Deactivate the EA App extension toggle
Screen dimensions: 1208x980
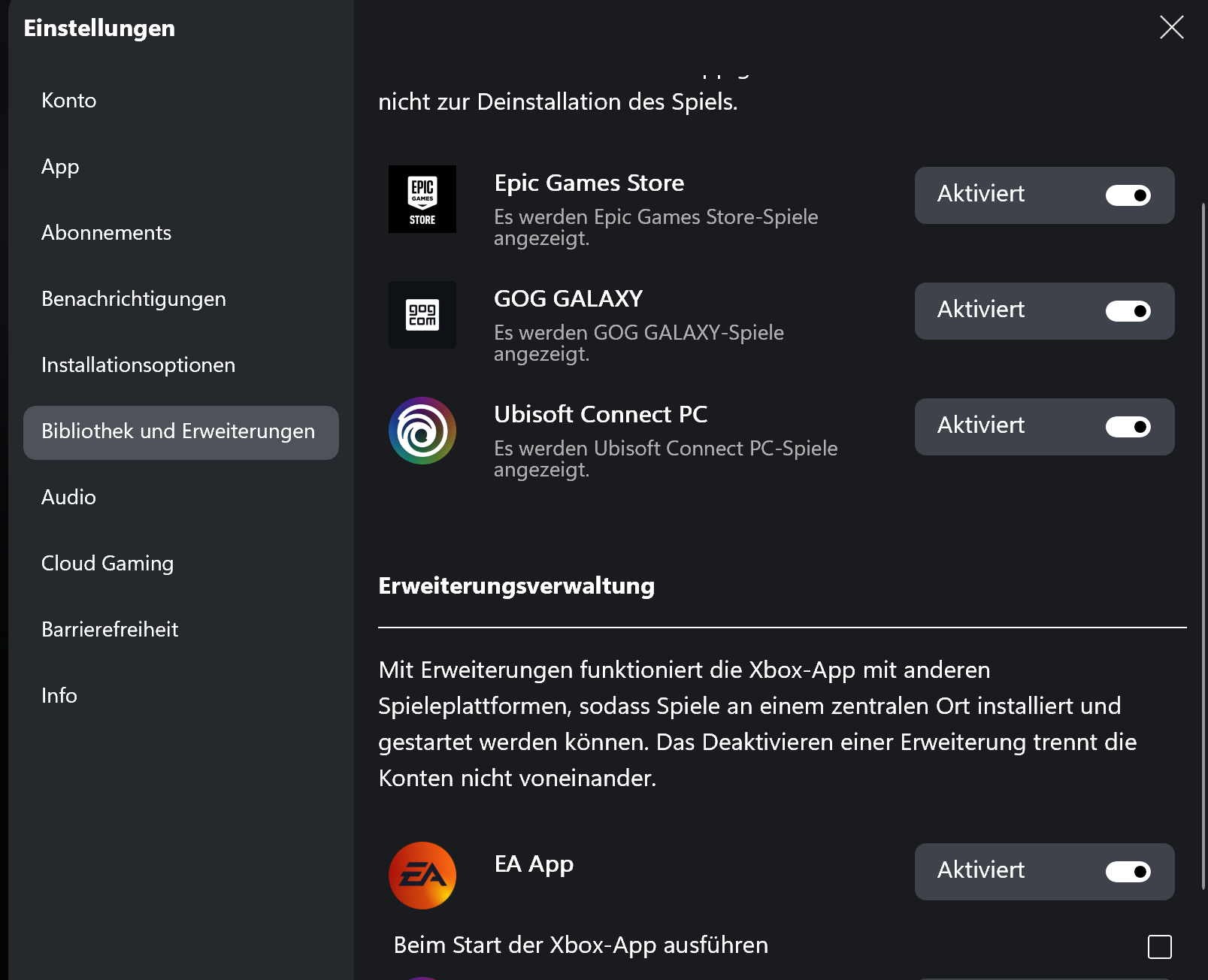pyautogui.click(x=1128, y=872)
